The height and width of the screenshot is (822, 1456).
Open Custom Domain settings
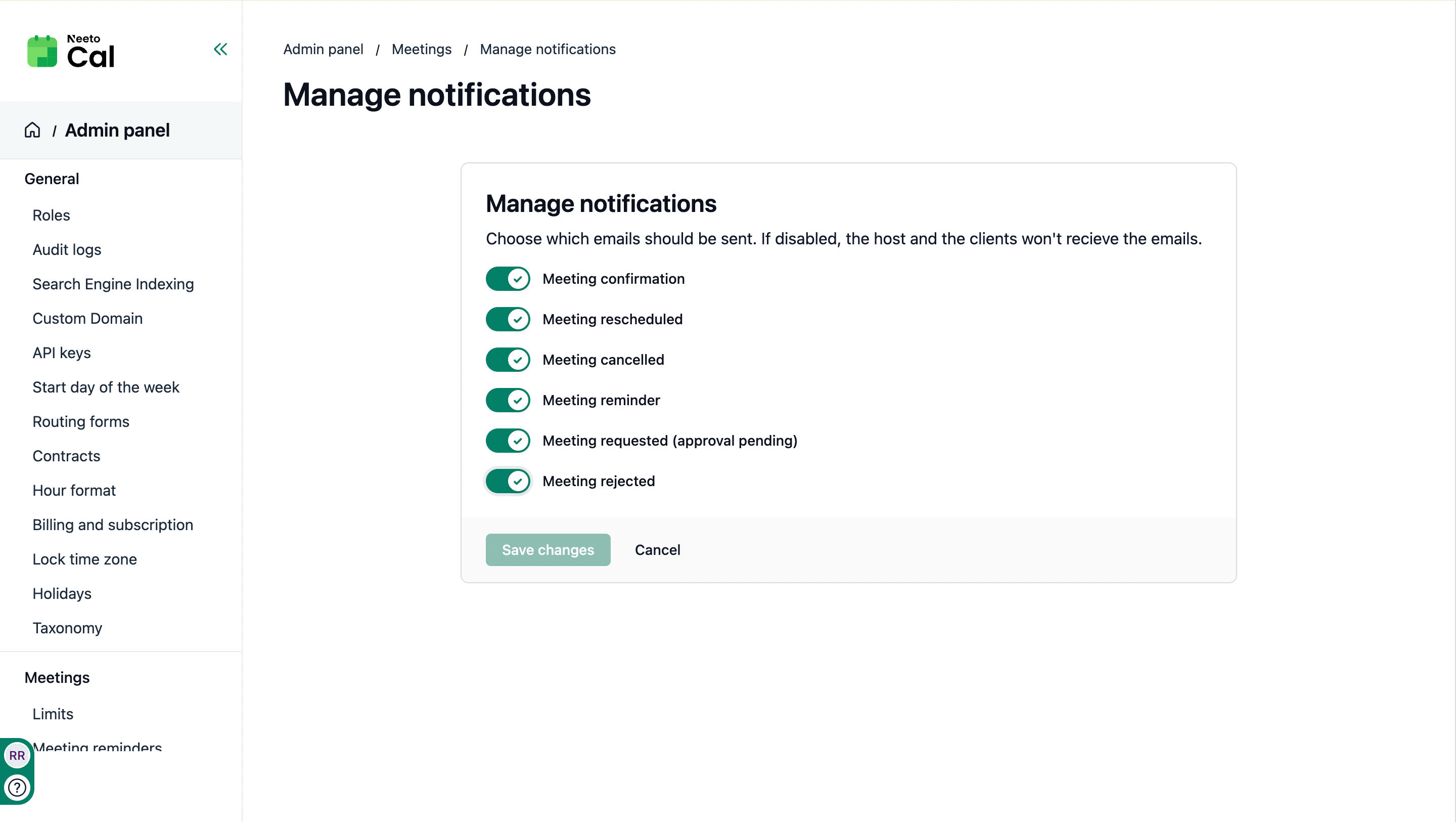coord(87,319)
